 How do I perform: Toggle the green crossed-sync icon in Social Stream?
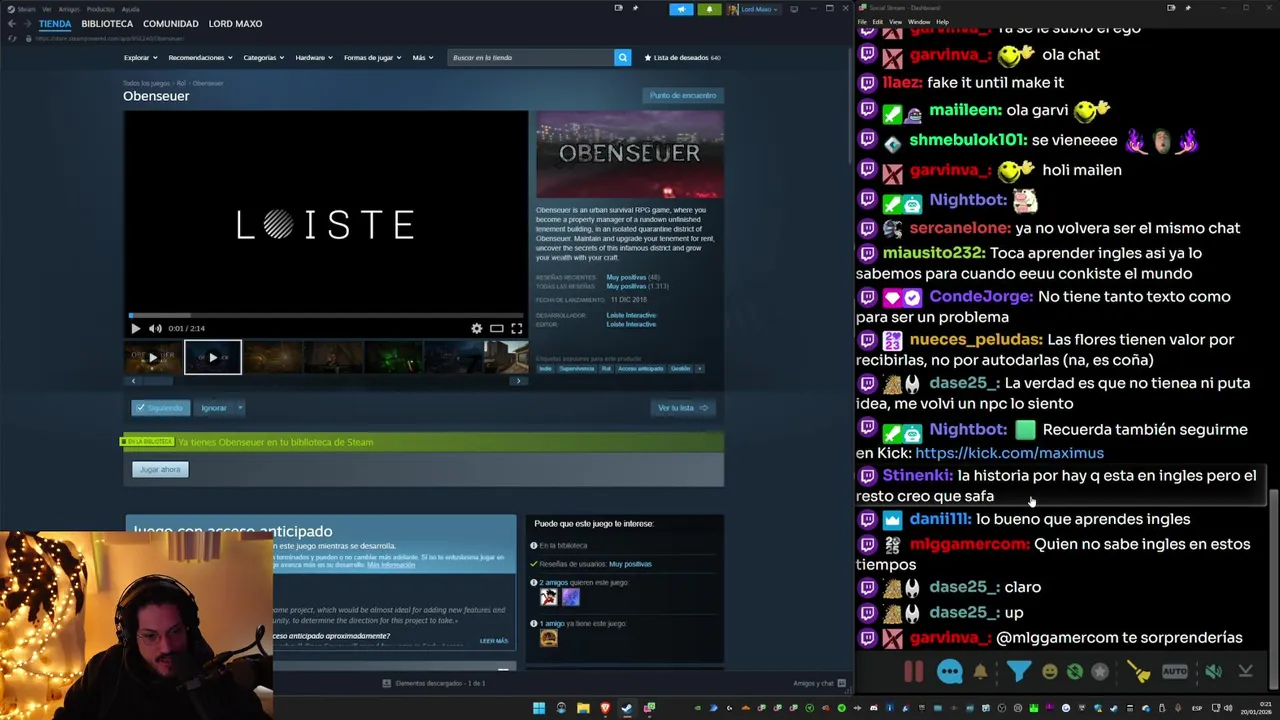point(1075,672)
